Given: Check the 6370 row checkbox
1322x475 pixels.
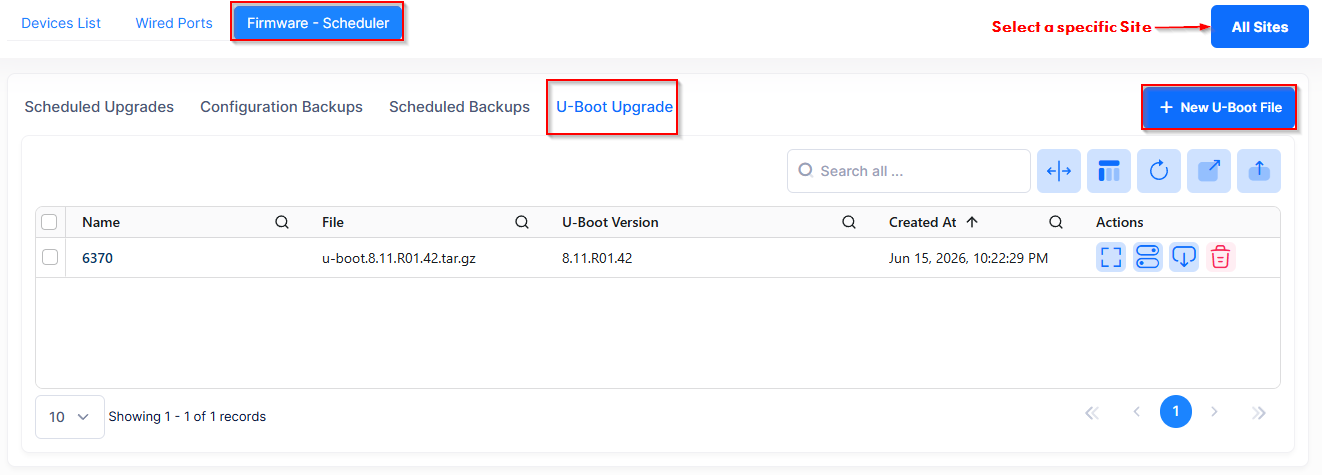Looking at the screenshot, I should click(x=49, y=257).
